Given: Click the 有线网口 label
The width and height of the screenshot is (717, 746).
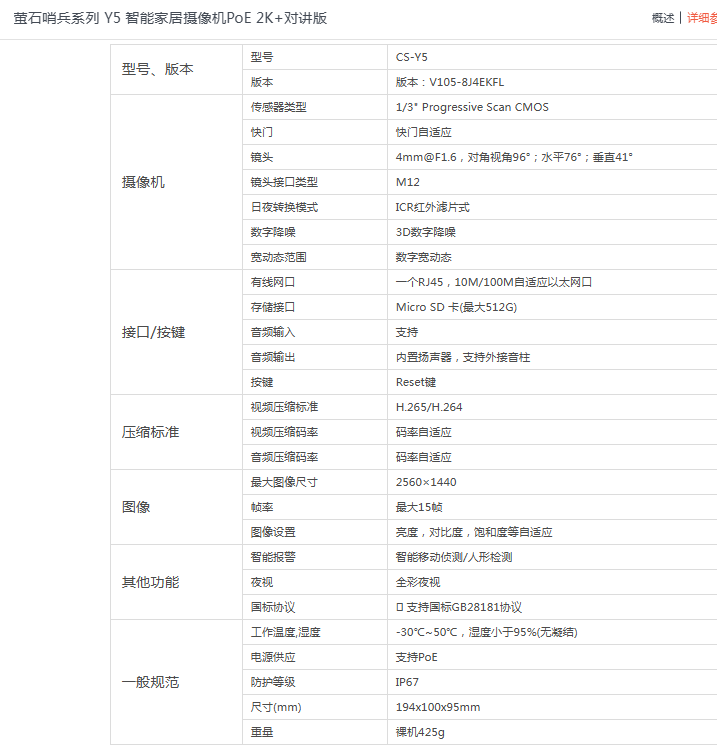Looking at the screenshot, I should tap(273, 282).
